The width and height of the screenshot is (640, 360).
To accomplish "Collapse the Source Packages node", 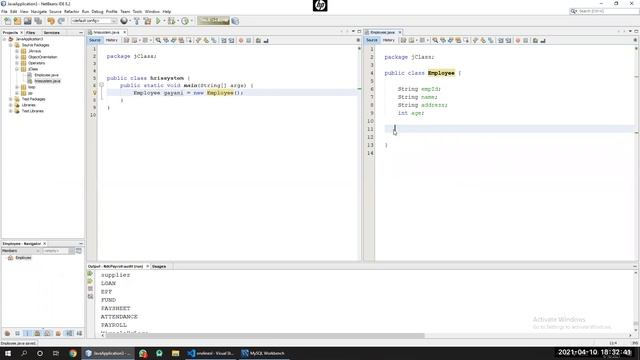I will click(11, 45).
